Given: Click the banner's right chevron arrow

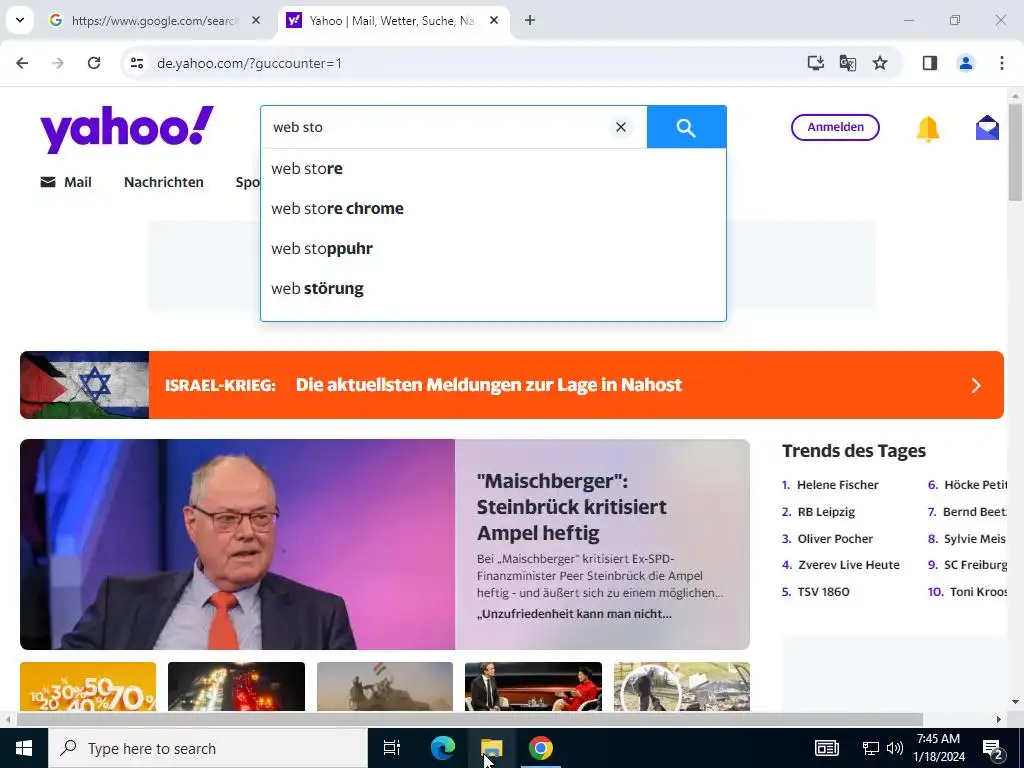Looking at the screenshot, I should (x=976, y=385).
